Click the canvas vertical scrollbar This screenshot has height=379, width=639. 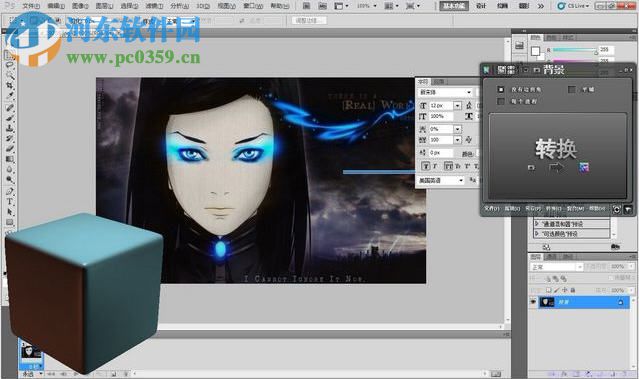pos(508,180)
